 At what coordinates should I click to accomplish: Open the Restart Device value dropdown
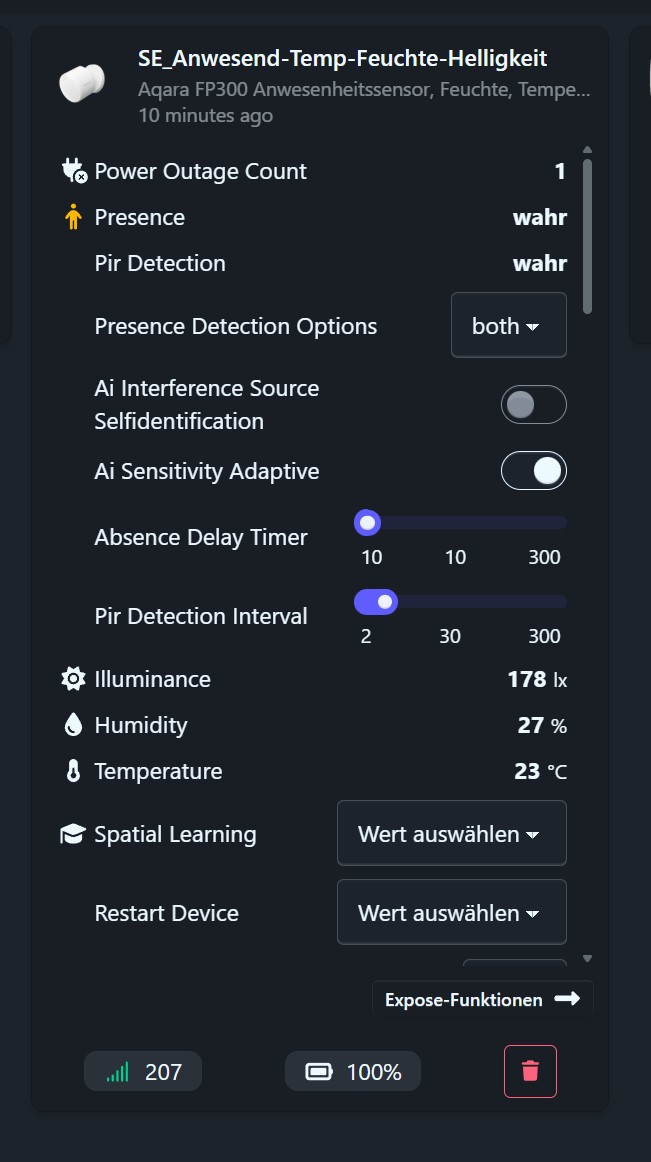pos(451,913)
